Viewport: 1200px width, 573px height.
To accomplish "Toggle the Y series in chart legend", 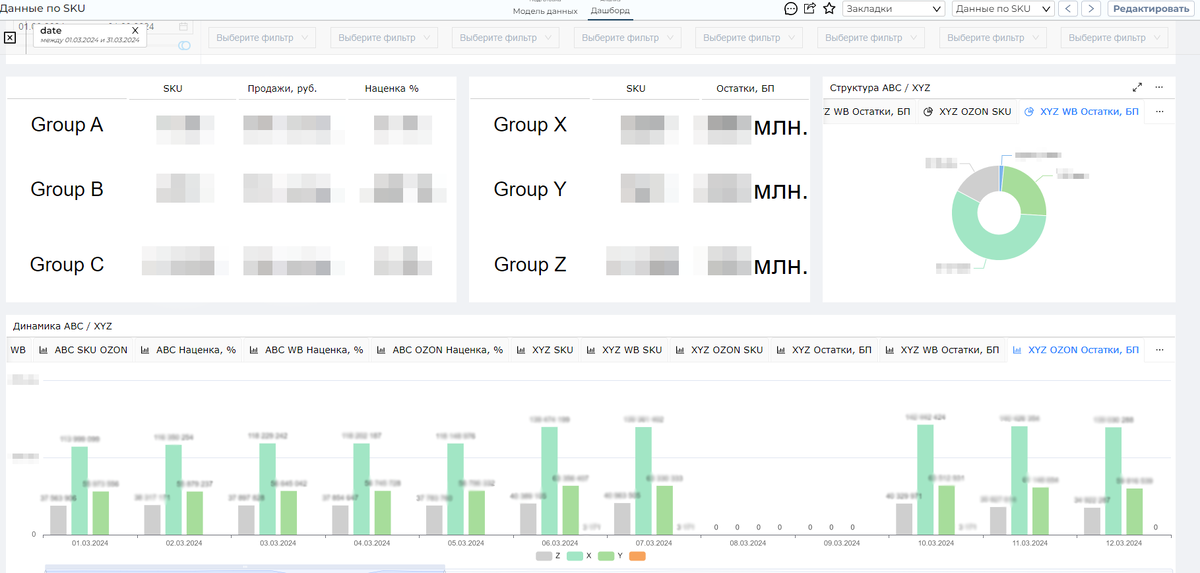I will tap(610, 556).
